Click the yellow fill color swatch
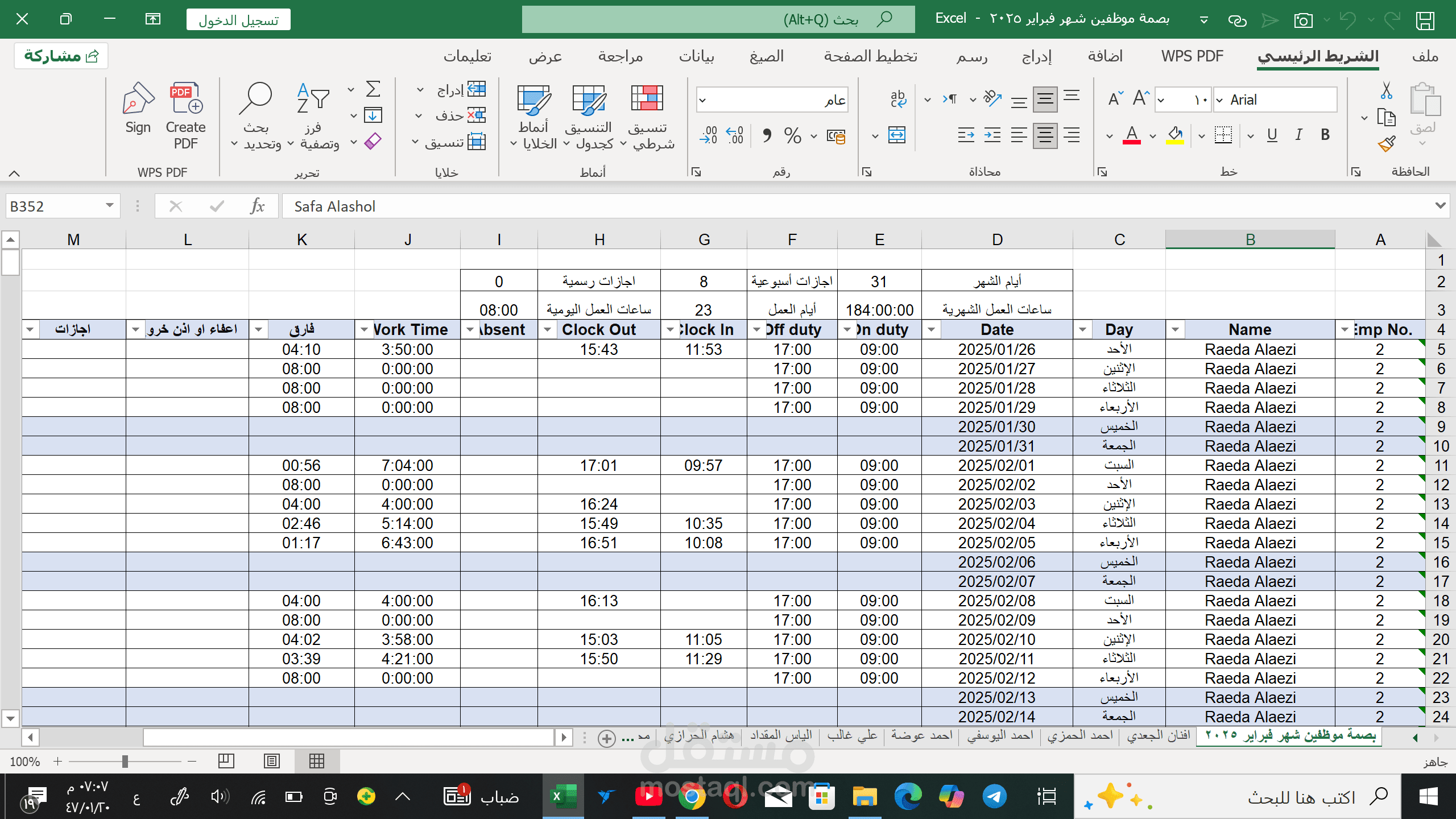 [1175, 135]
